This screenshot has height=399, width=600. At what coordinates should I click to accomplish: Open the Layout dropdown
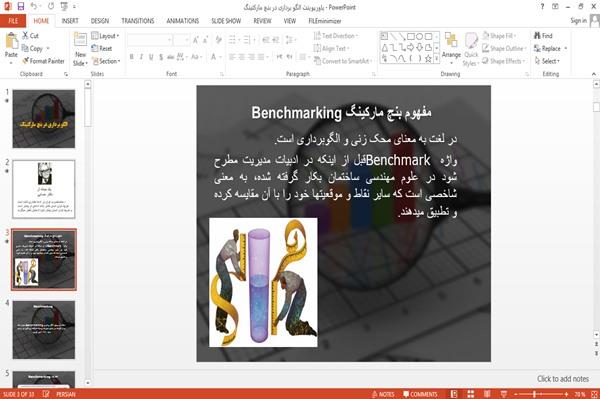click(105, 36)
